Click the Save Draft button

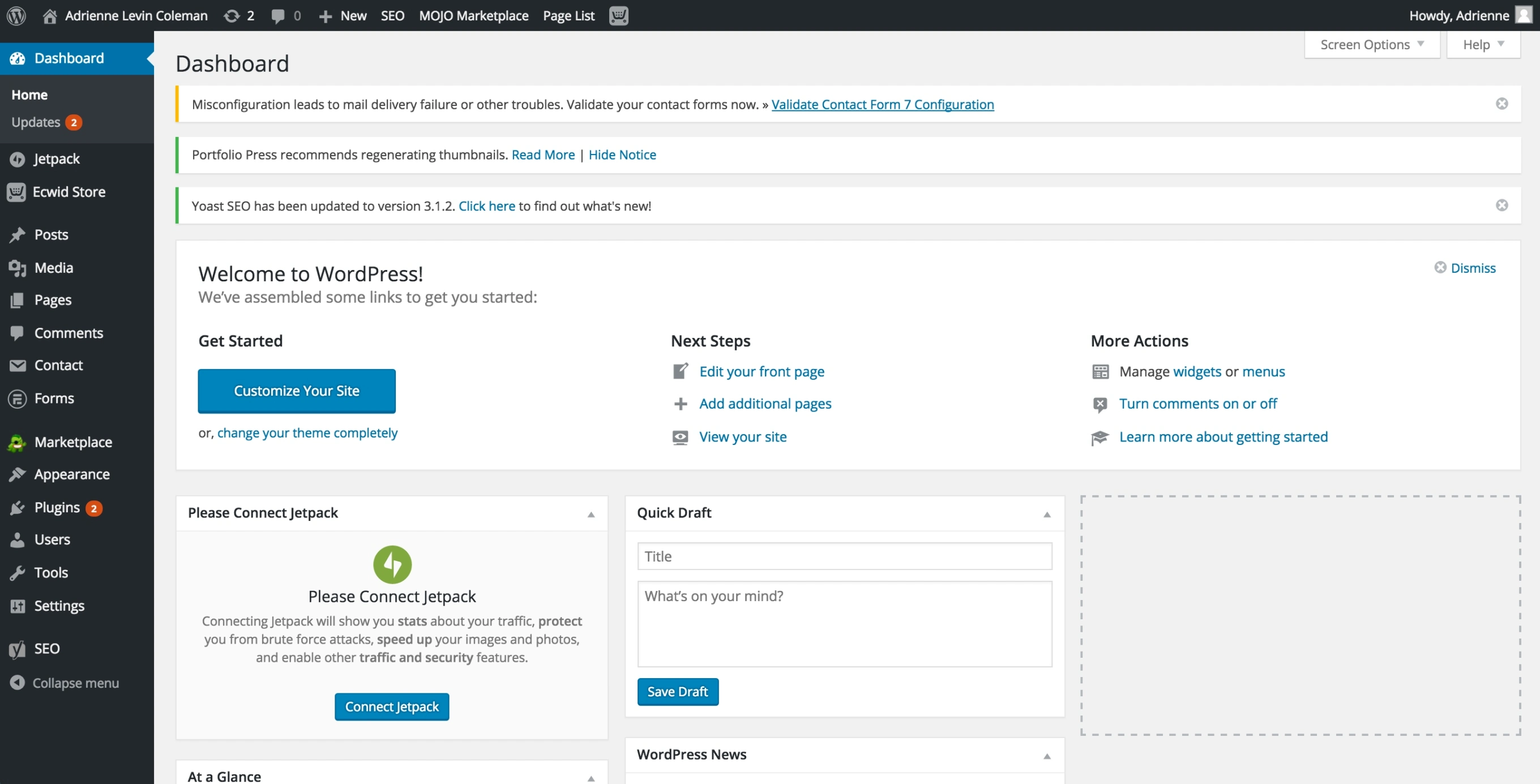pos(677,691)
